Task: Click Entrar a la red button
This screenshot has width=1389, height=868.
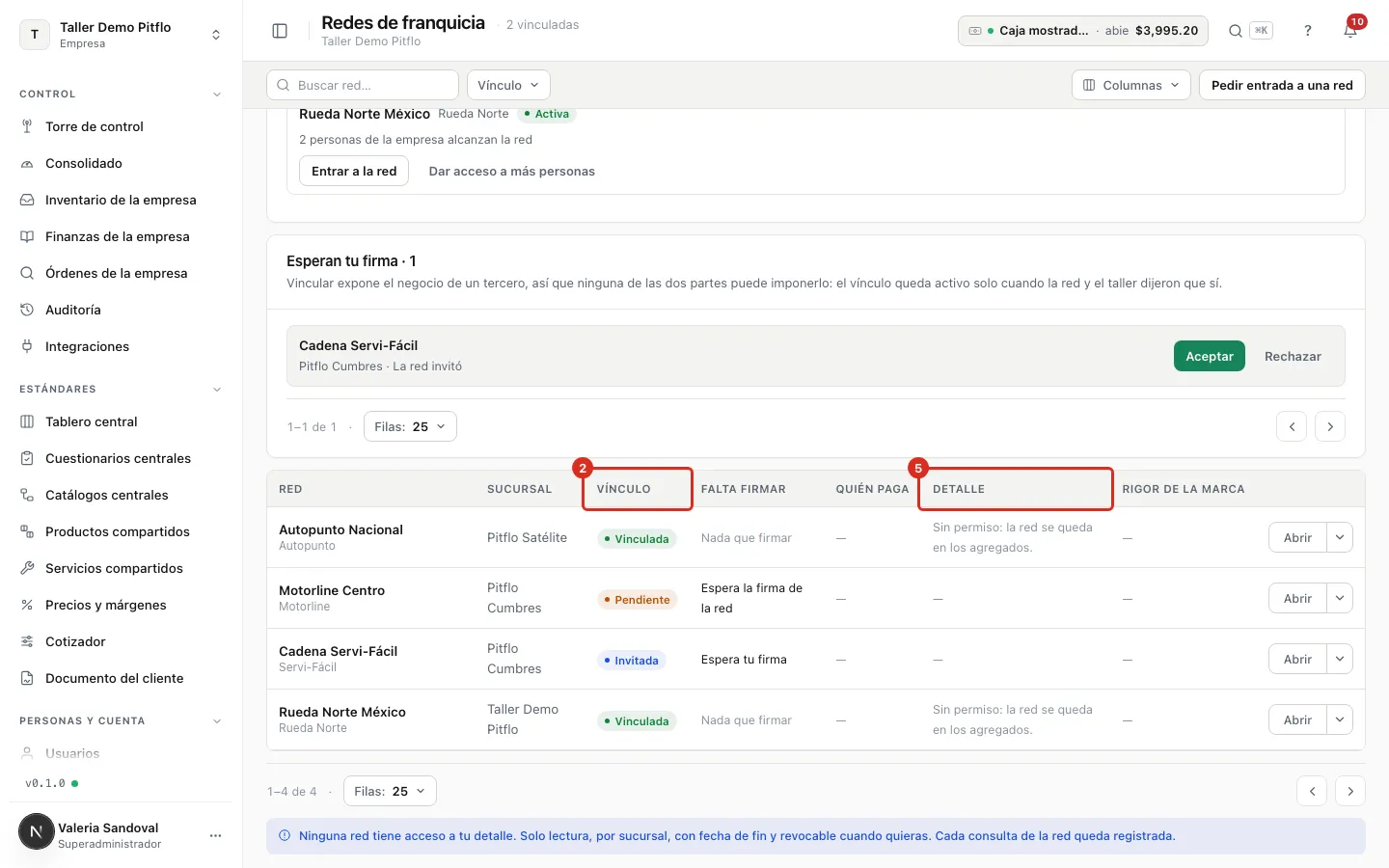Action: click(354, 171)
